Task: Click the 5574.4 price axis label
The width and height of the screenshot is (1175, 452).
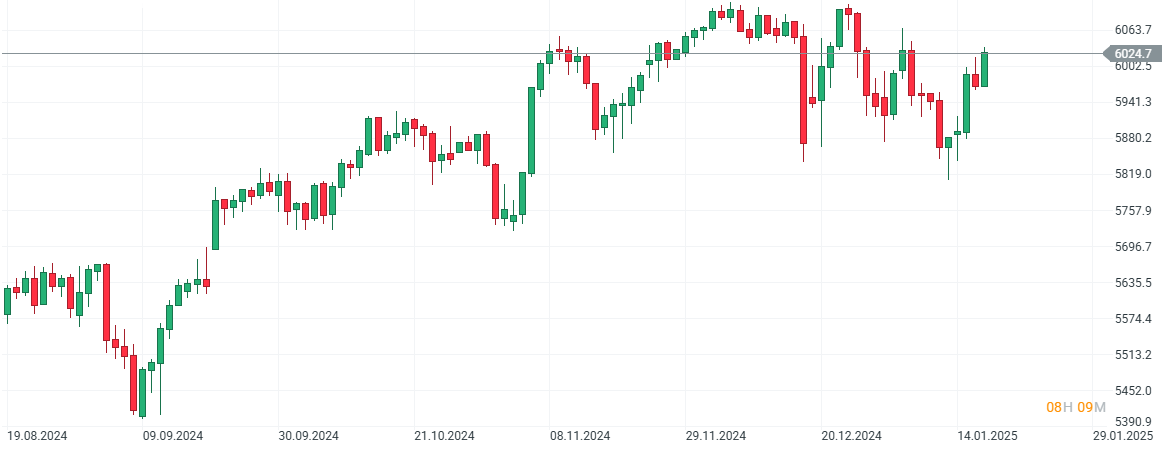Action: (1132, 319)
